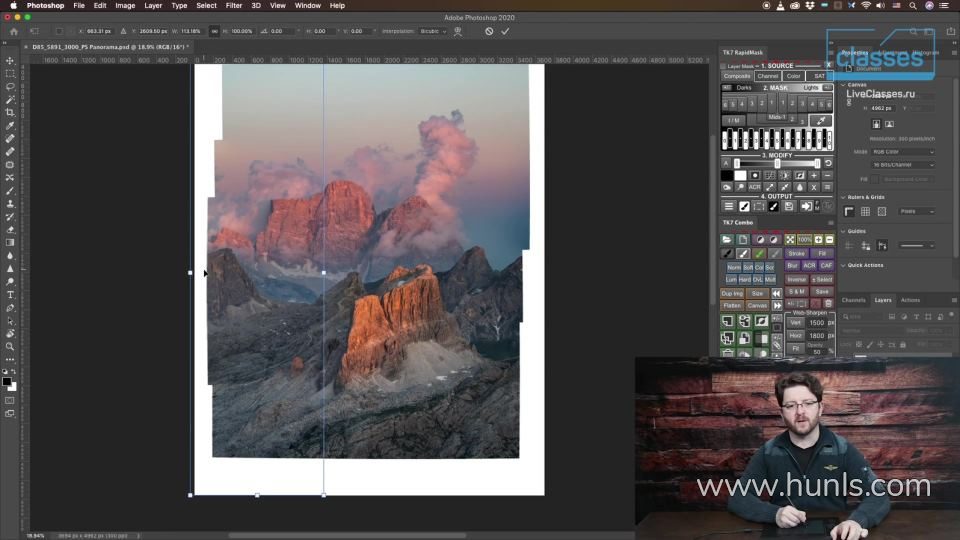The image size is (960, 540).
Task: Collapse the Rulers & Grids section
Action: click(843, 197)
